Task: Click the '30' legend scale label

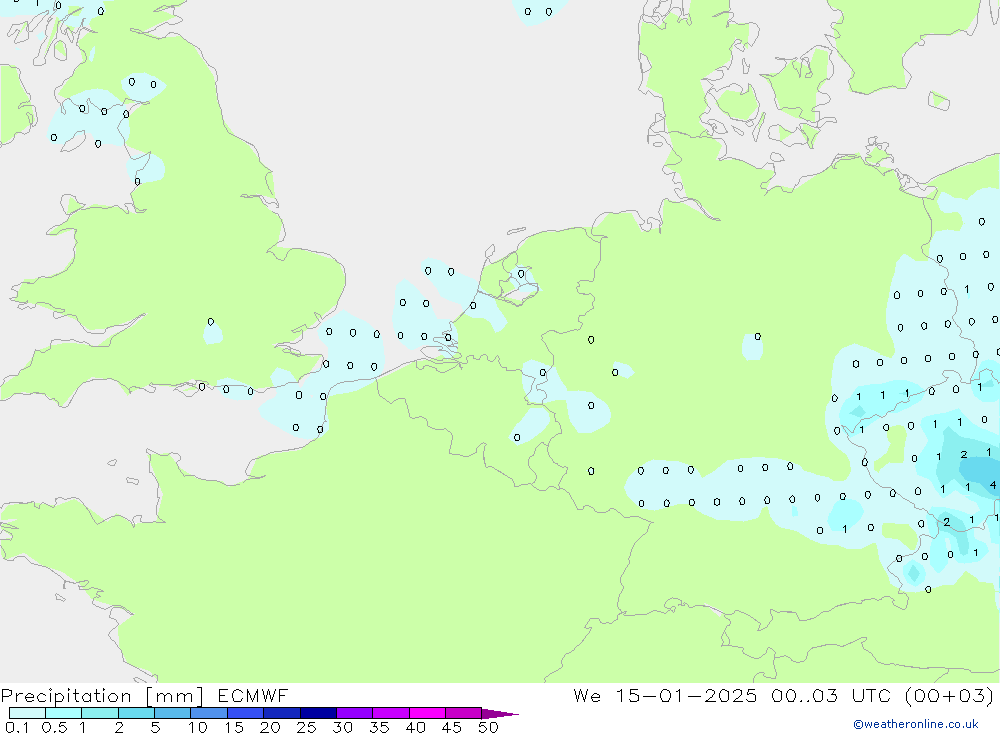Action: 343,727
